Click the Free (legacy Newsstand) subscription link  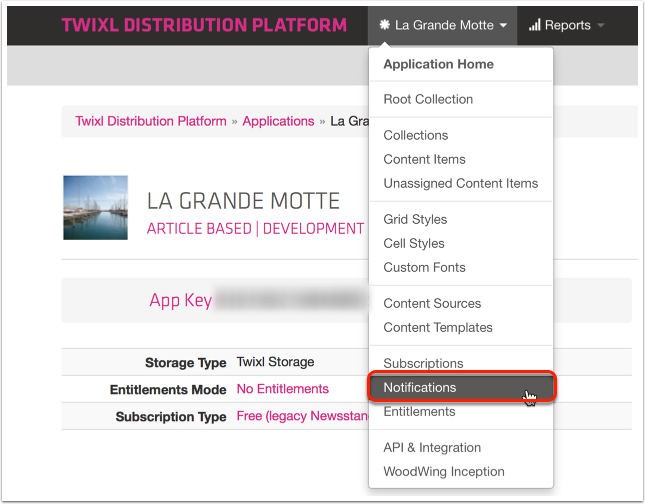point(303,416)
